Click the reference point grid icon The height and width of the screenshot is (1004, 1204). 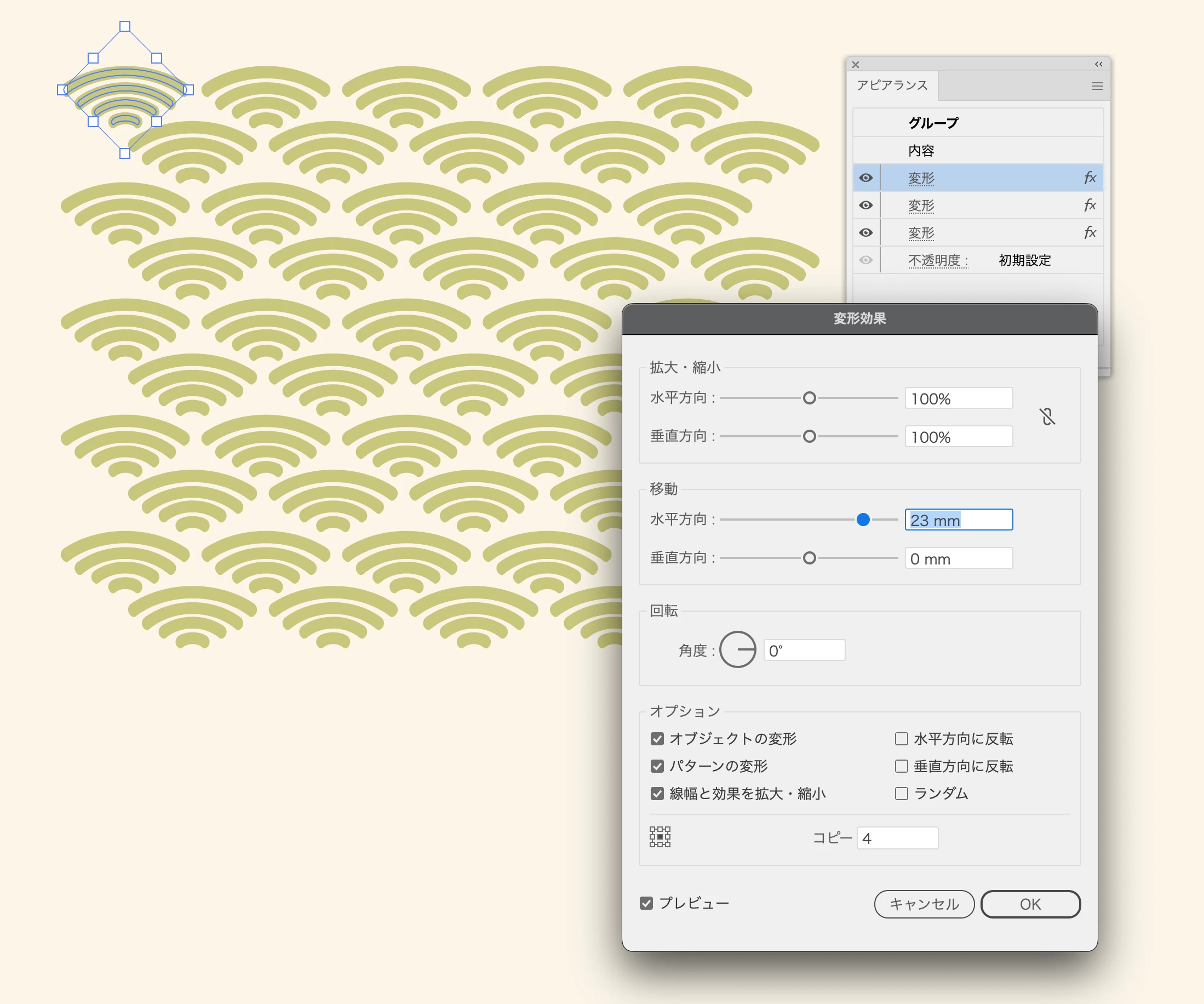[660, 837]
